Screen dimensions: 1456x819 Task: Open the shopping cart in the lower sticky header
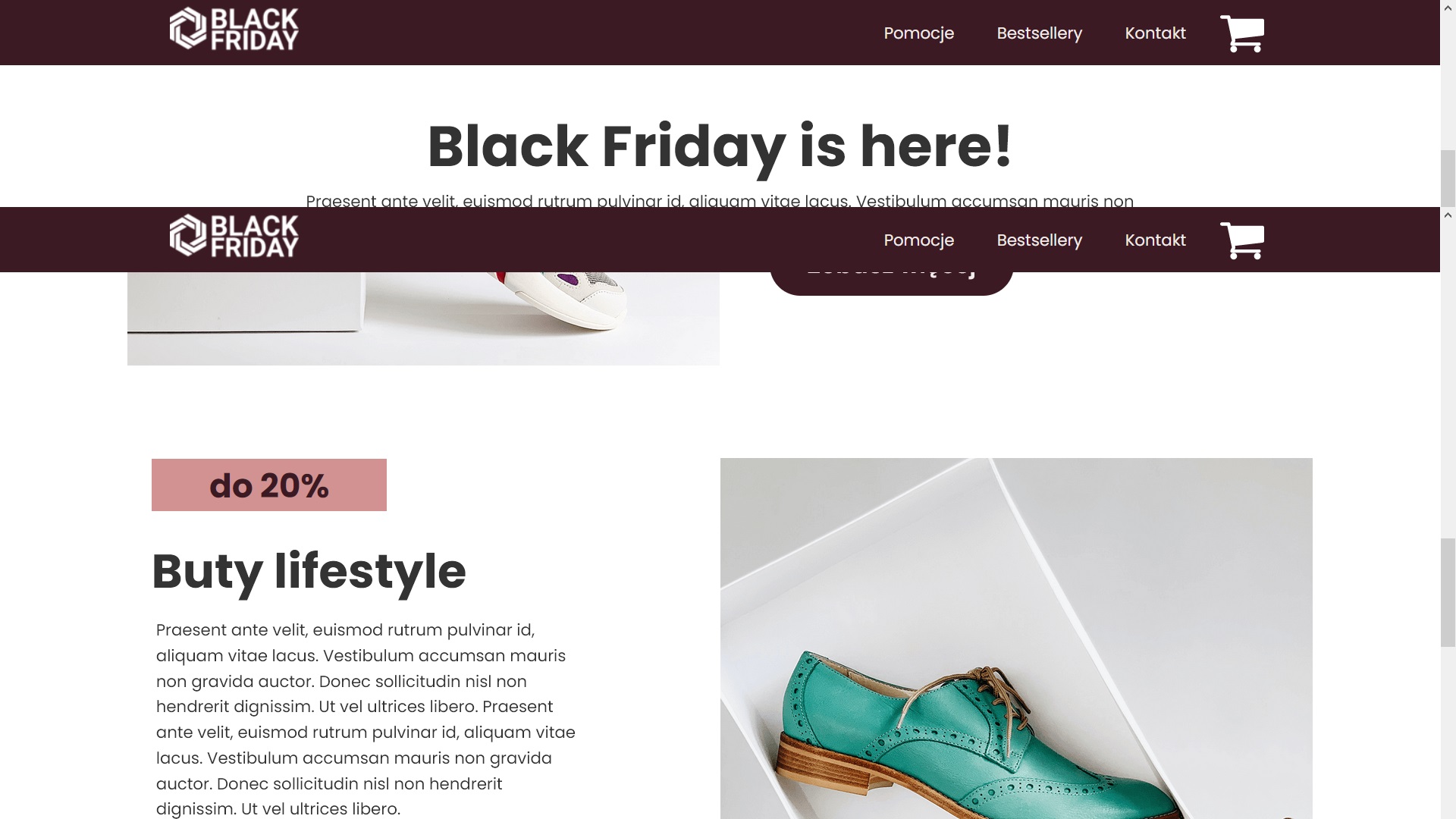(1242, 240)
